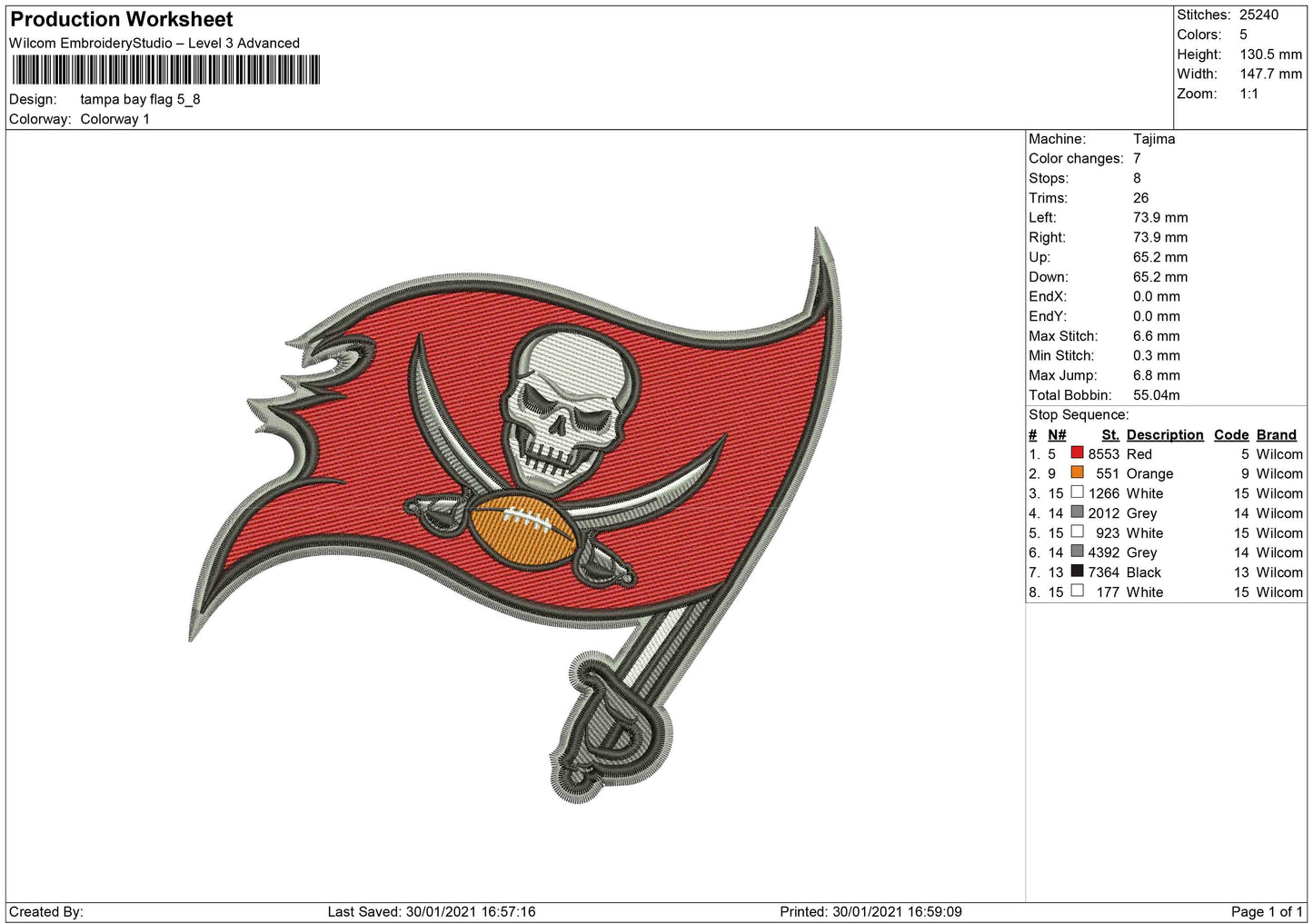Select the Max Stitch value "6.6 mm"

(x=1157, y=336)
